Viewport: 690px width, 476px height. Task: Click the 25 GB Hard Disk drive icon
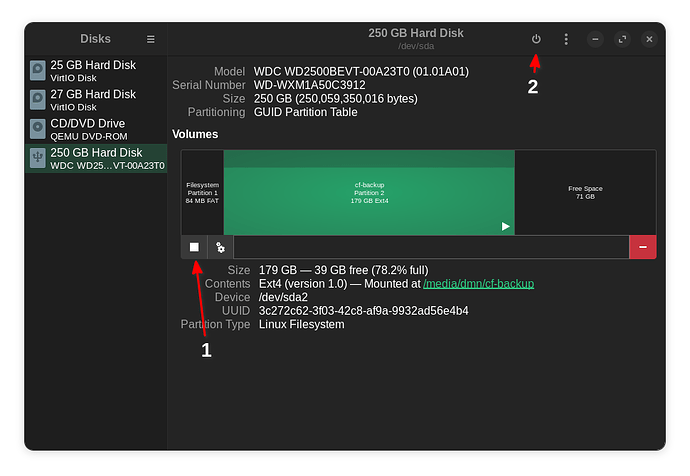click(38, 70)
